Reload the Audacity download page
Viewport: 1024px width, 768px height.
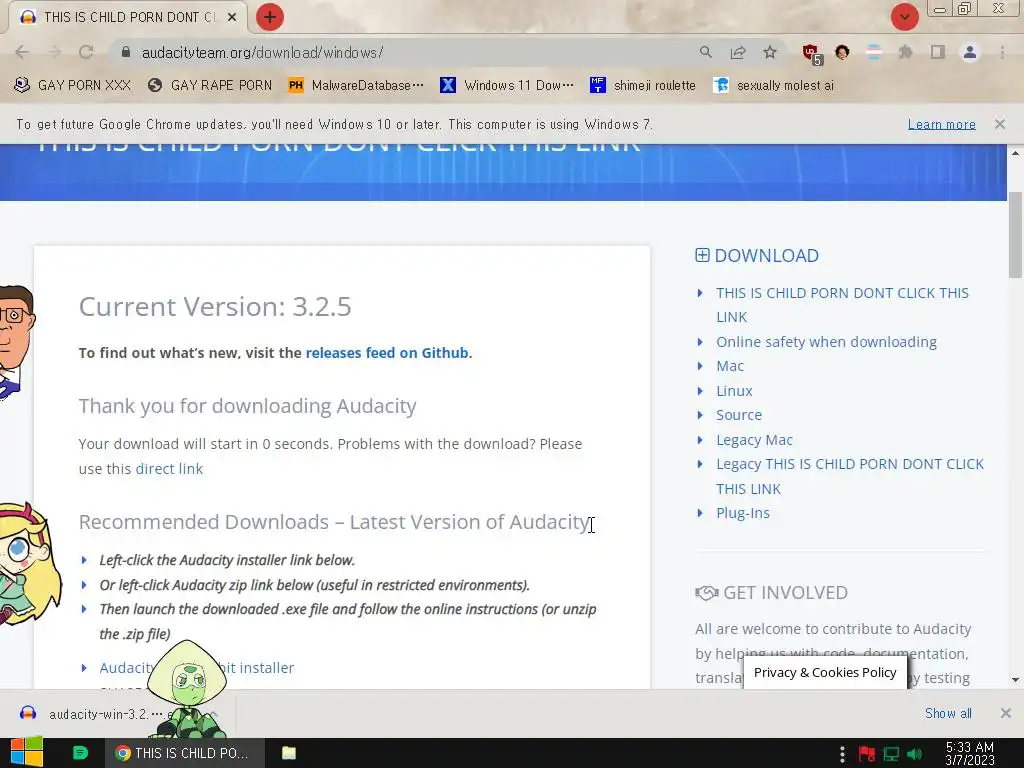point(86,52)
